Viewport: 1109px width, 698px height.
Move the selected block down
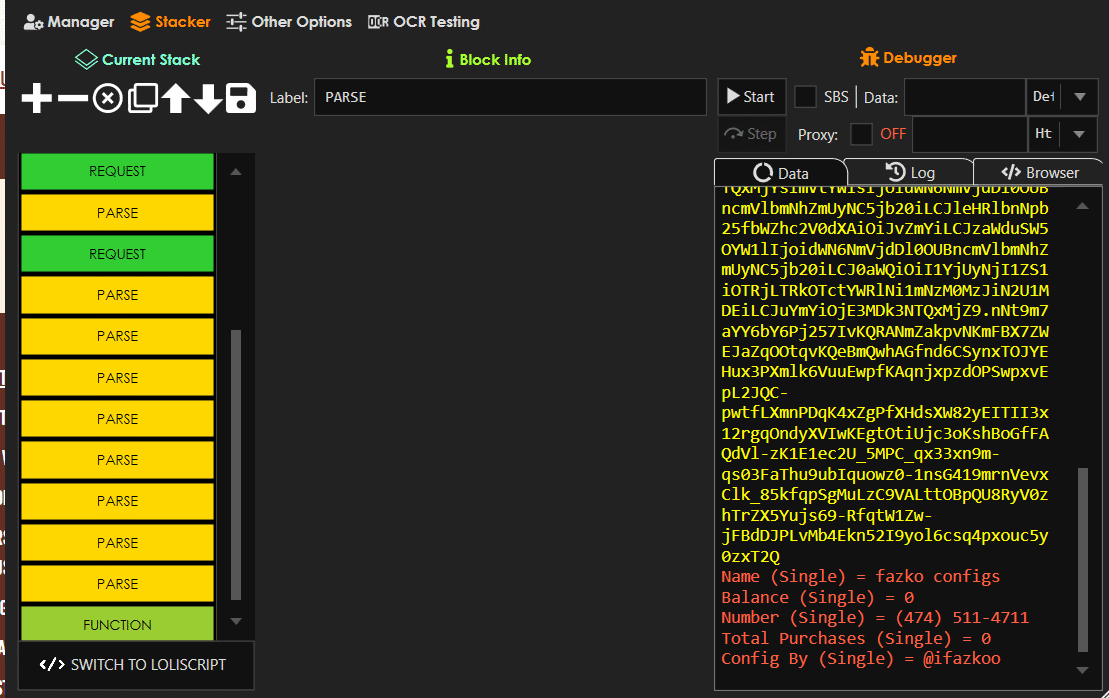click(206, 97)
